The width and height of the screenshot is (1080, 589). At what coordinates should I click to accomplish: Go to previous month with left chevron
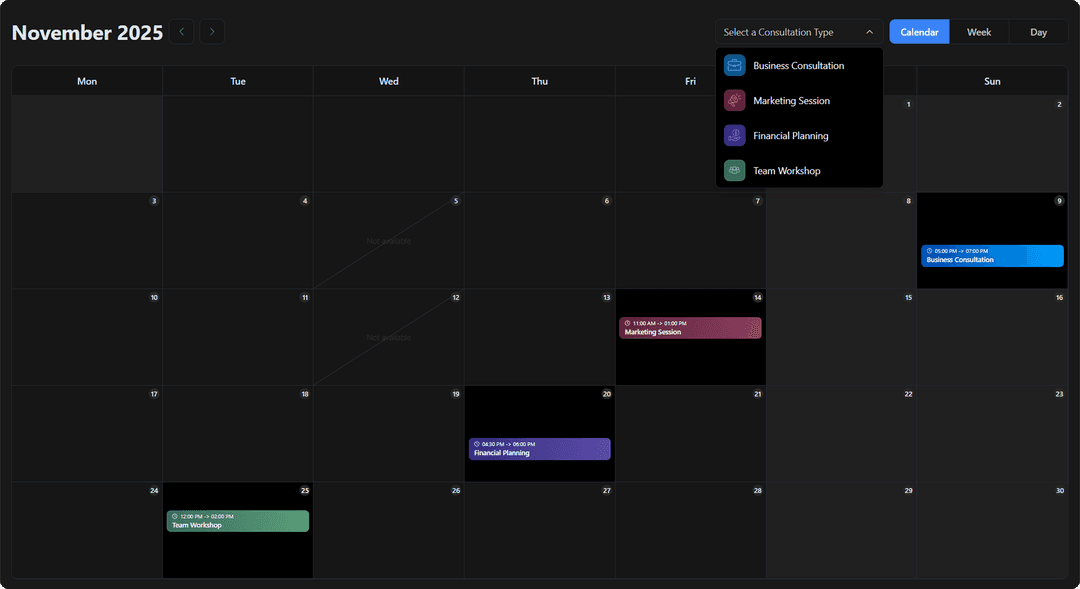(181, 32)
